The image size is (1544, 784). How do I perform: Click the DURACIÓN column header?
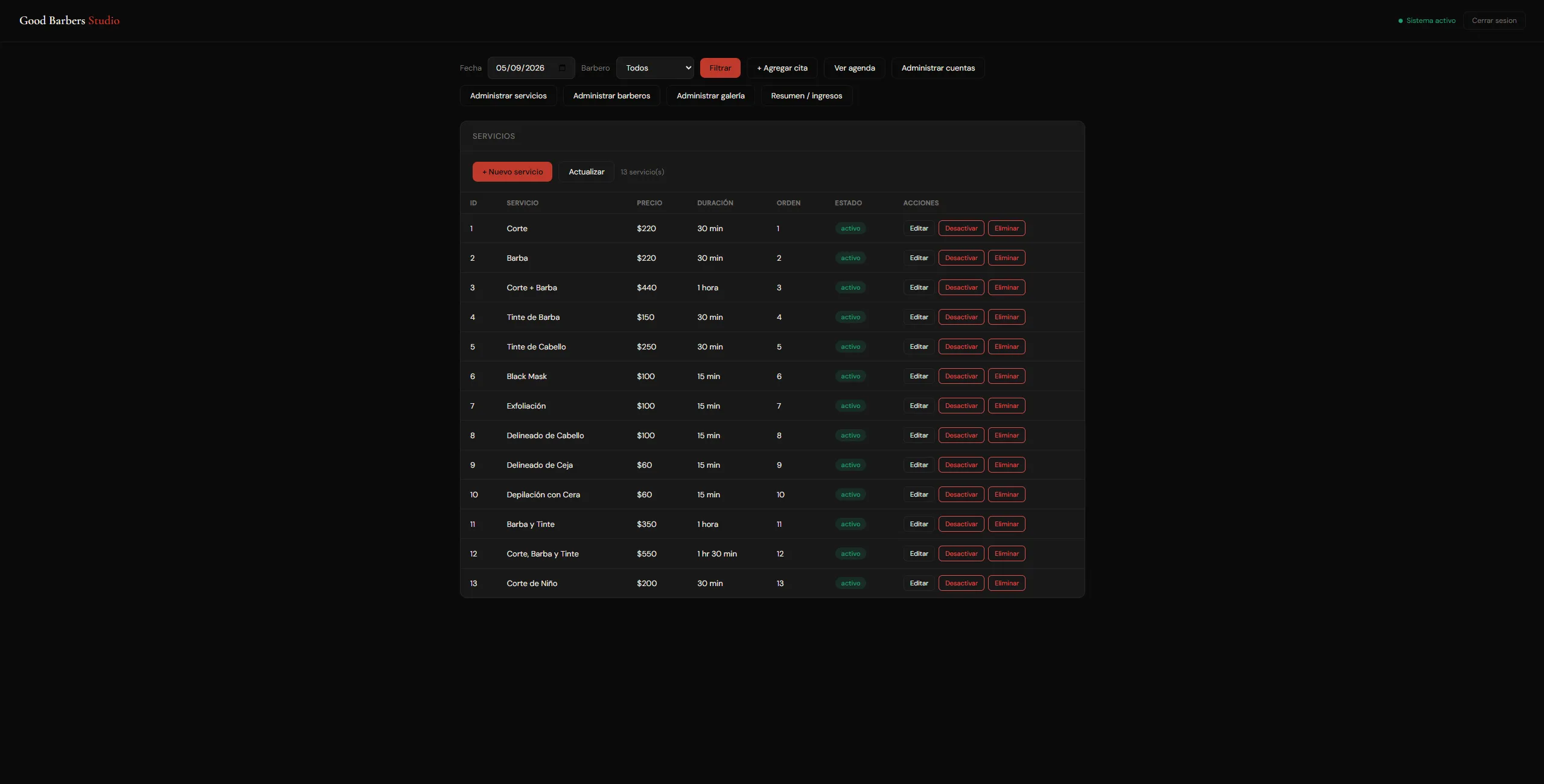click(715, 203)
